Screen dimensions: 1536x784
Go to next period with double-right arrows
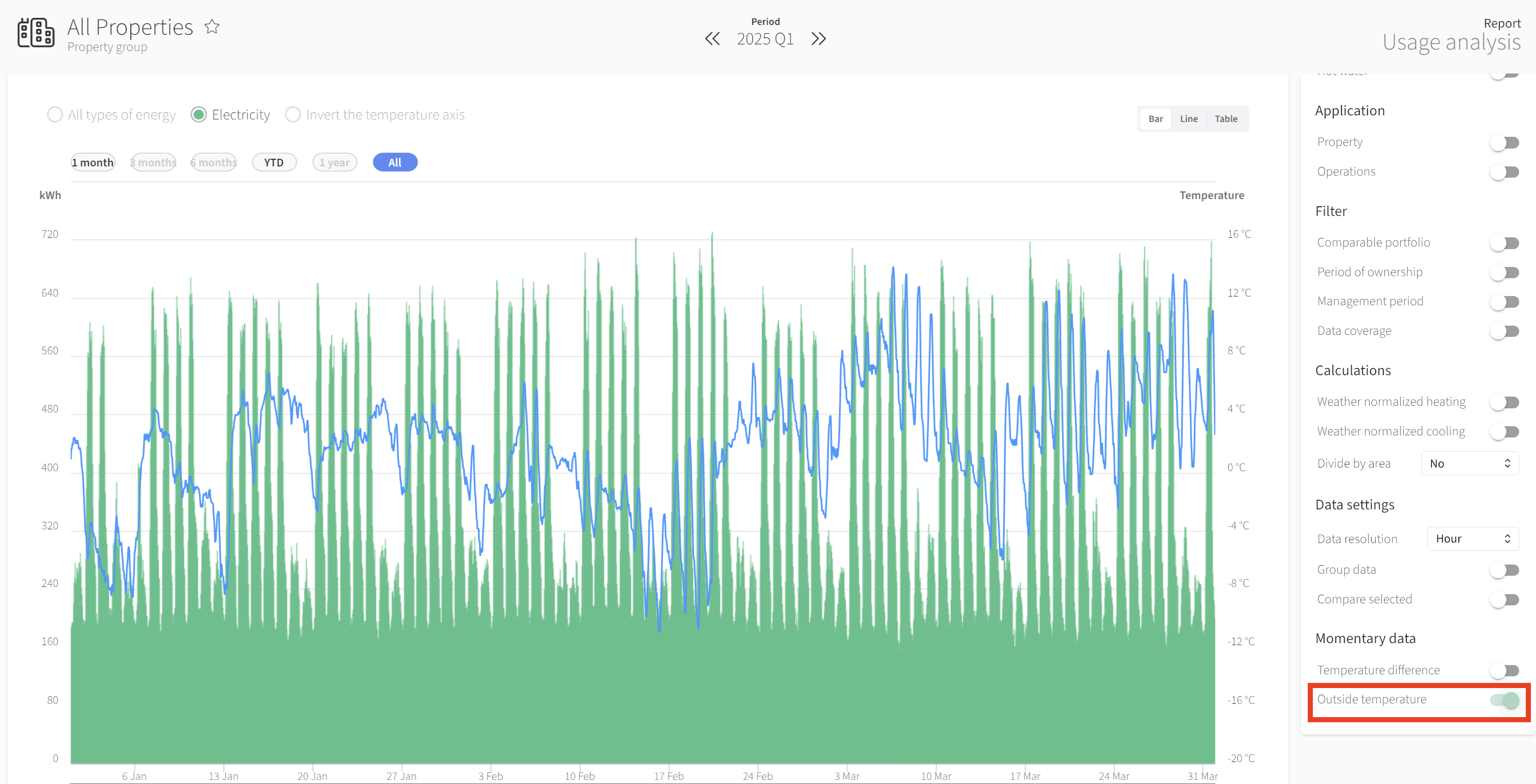[x=819, y=39]
